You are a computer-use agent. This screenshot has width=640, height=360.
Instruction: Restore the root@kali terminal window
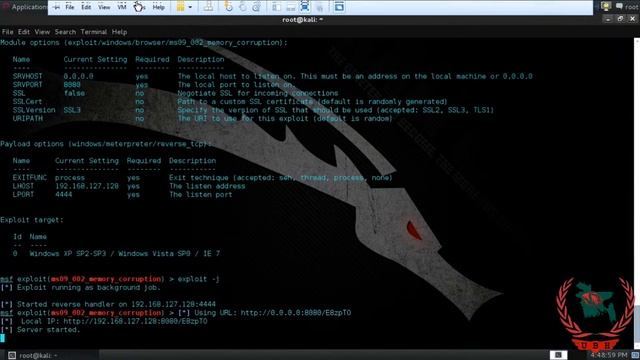pyautogui.click(x=620, y=19)
